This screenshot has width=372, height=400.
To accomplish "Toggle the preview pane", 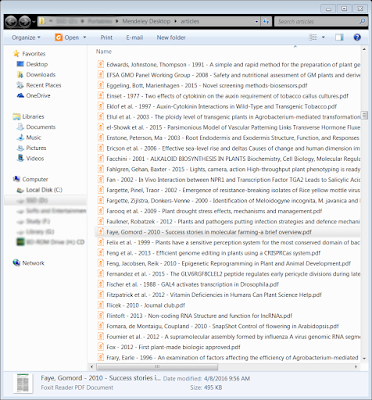I will point(339,38).
